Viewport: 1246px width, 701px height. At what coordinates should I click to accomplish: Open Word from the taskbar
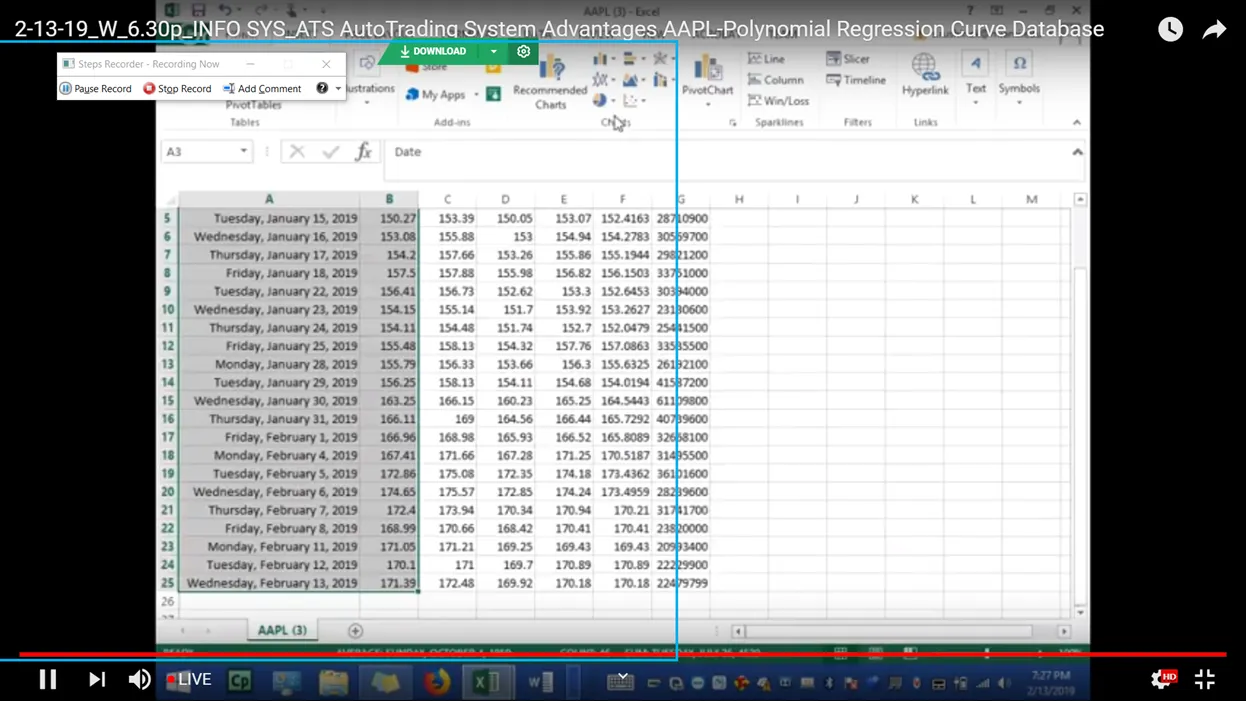point(540,683)
